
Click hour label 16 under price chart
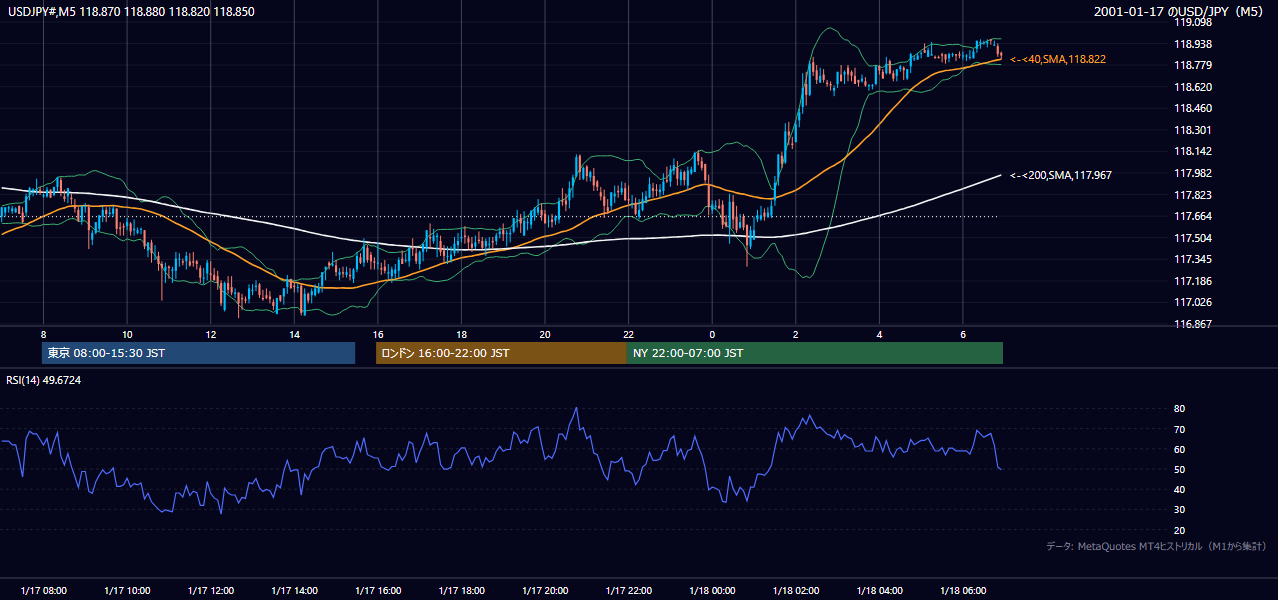pyautogui.click(x=378, y=334)
